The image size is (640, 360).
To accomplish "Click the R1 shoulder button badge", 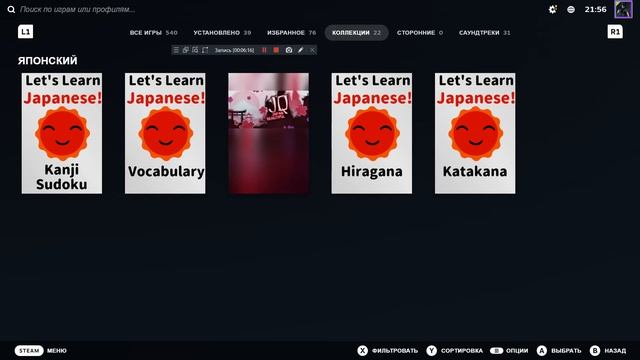I will [615, 31].
